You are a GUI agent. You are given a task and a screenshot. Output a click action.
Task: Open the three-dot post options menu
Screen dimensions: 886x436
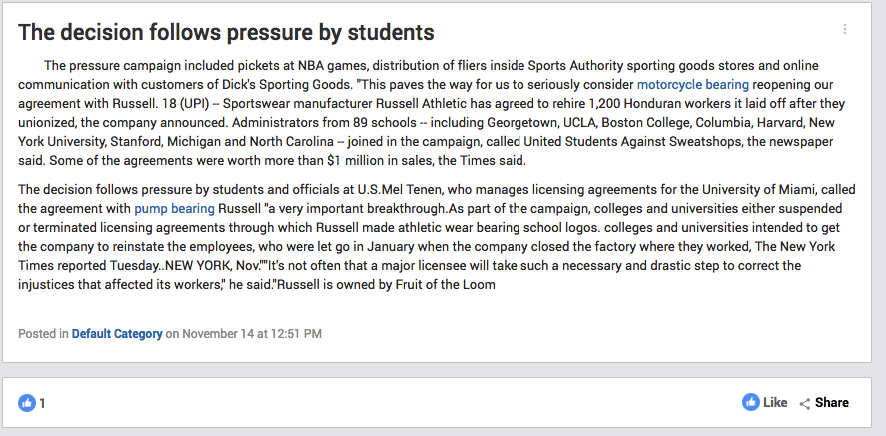tap(845, 29)
